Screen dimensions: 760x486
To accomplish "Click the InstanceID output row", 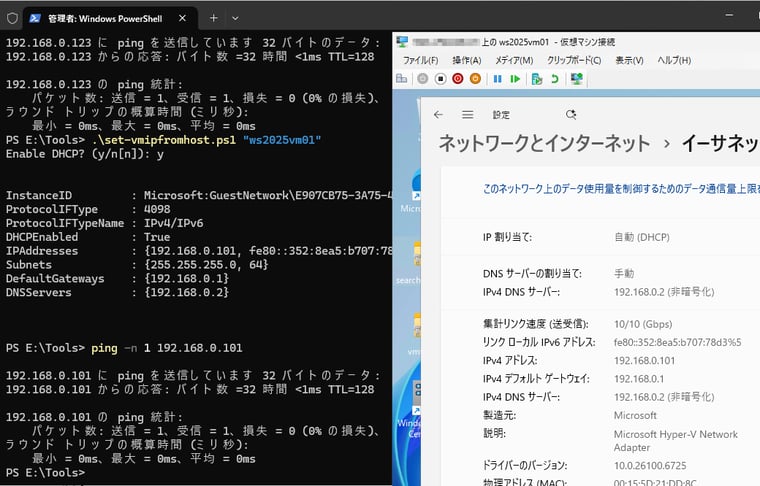I will pos(198,196).
